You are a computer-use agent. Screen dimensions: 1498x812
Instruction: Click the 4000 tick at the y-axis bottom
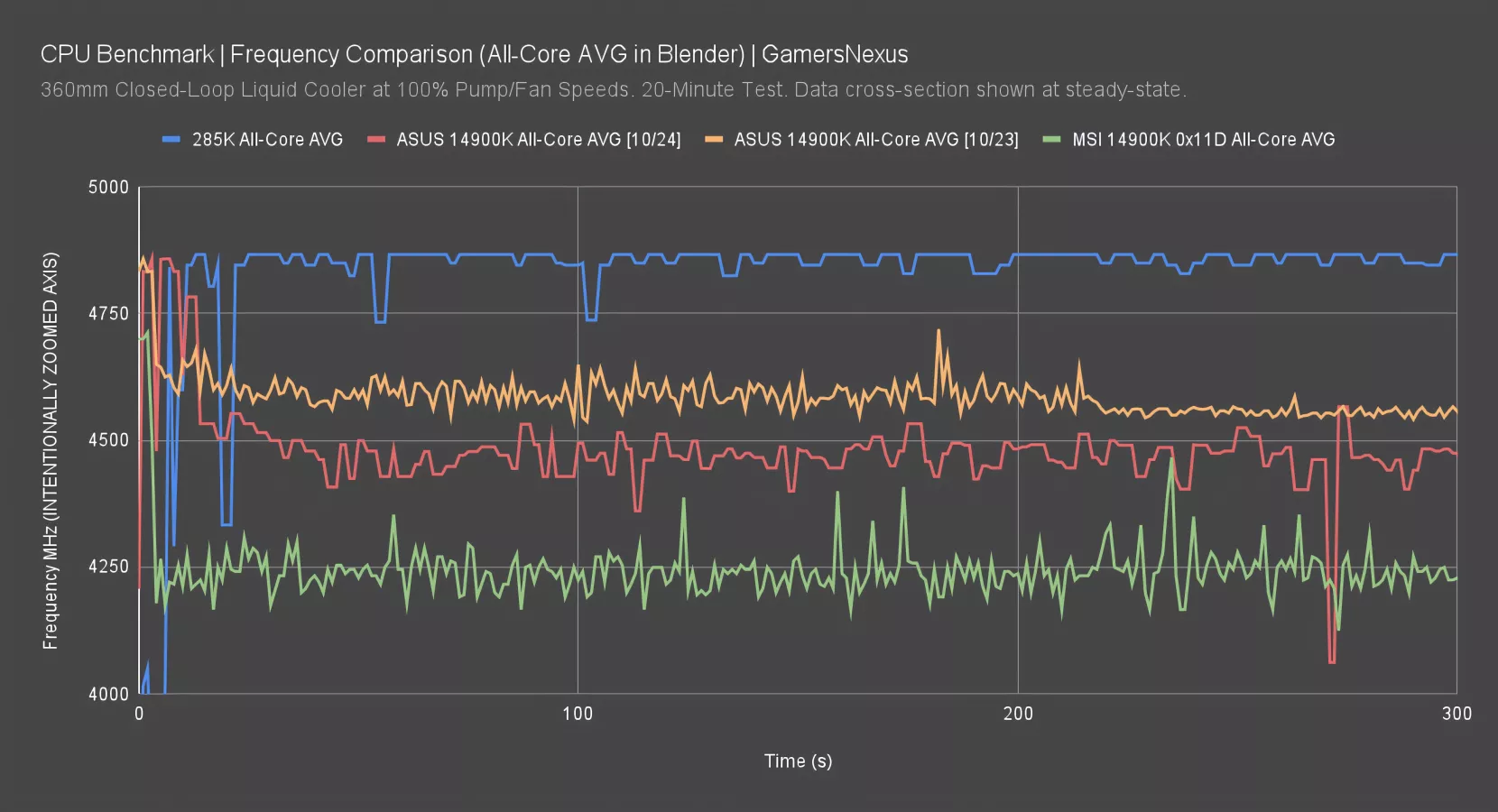tap(108, 694)
